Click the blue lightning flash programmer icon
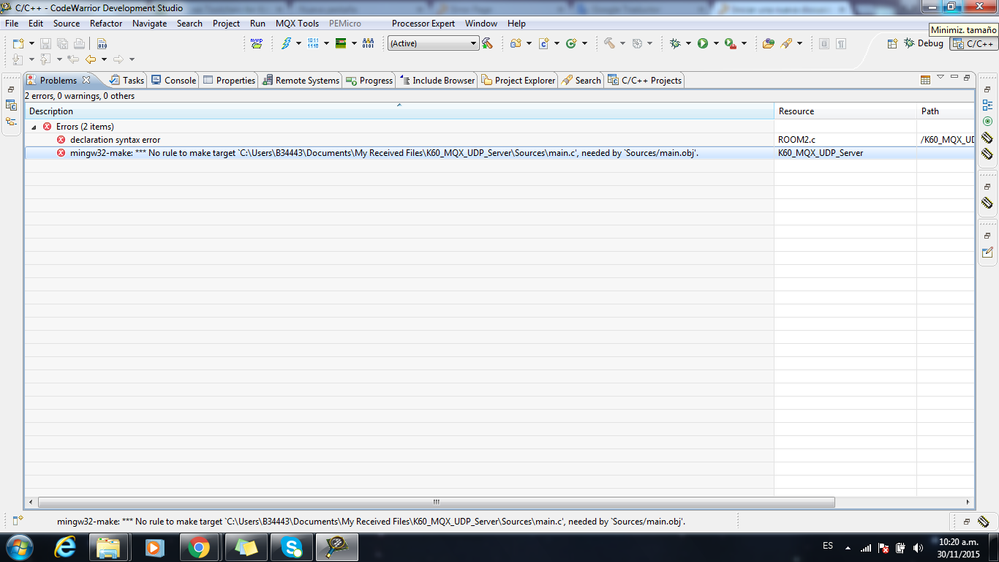The image size is (999, 562). [286, 43]
